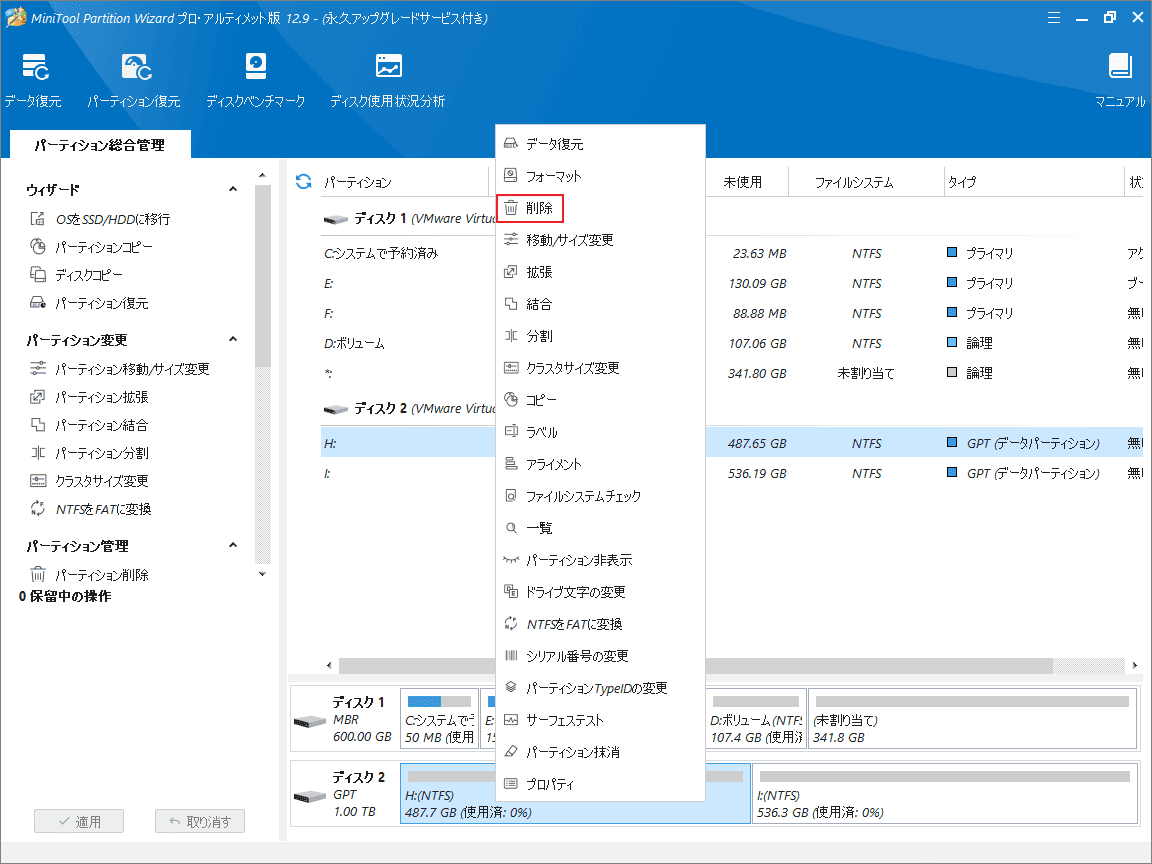Select 結合 in context menu
The height and width of the screenshot is (864, 1152).
(600, 304)
